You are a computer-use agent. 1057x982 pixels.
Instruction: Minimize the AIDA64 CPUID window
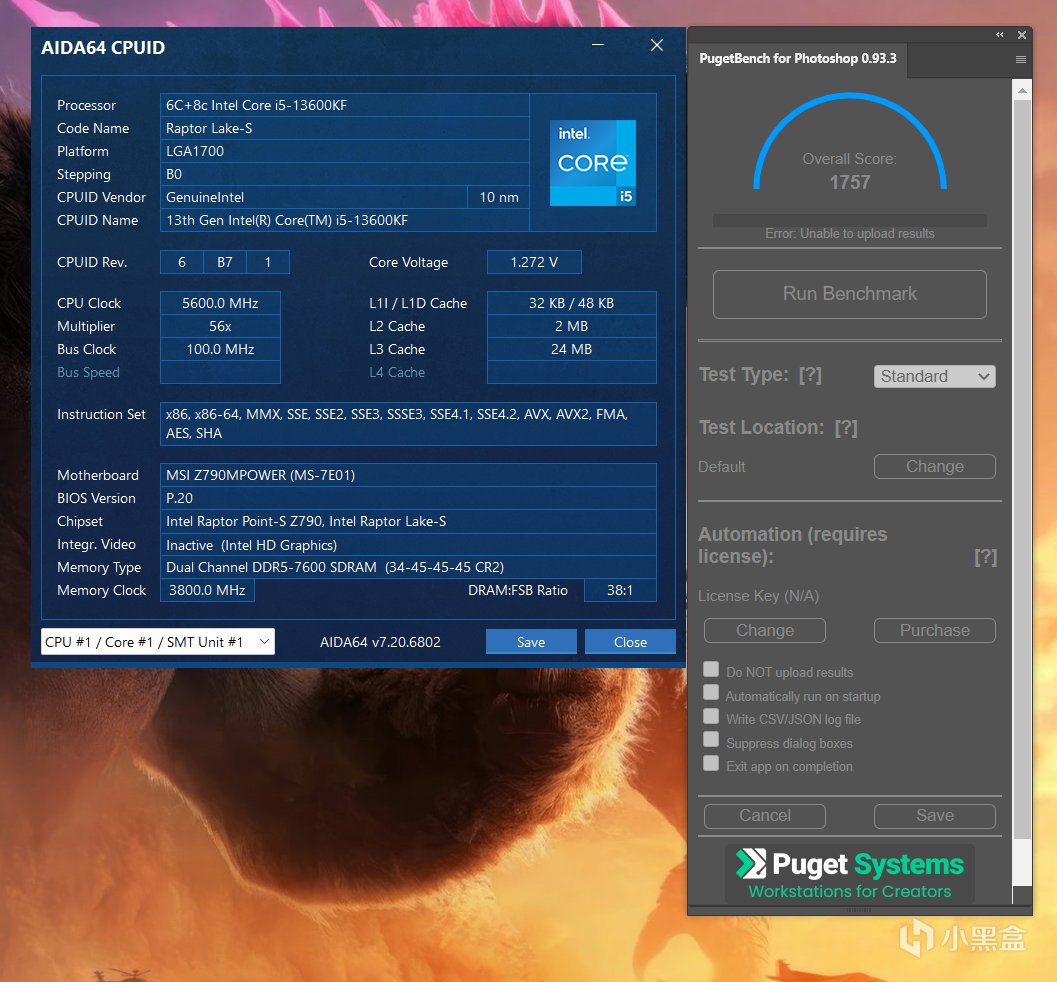(x=597, y=46)
